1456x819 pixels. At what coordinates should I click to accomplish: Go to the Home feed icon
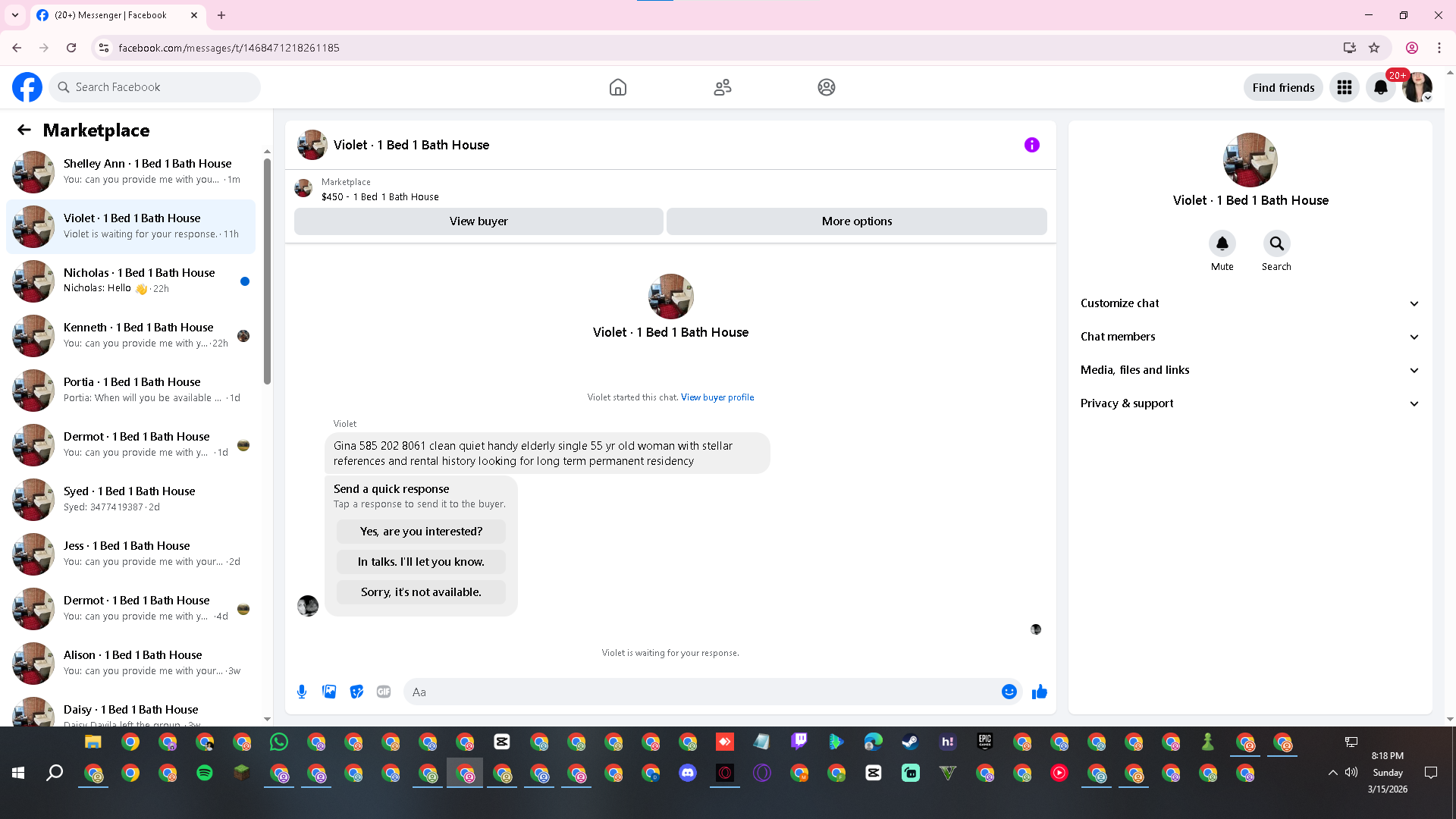click(618, 87)
